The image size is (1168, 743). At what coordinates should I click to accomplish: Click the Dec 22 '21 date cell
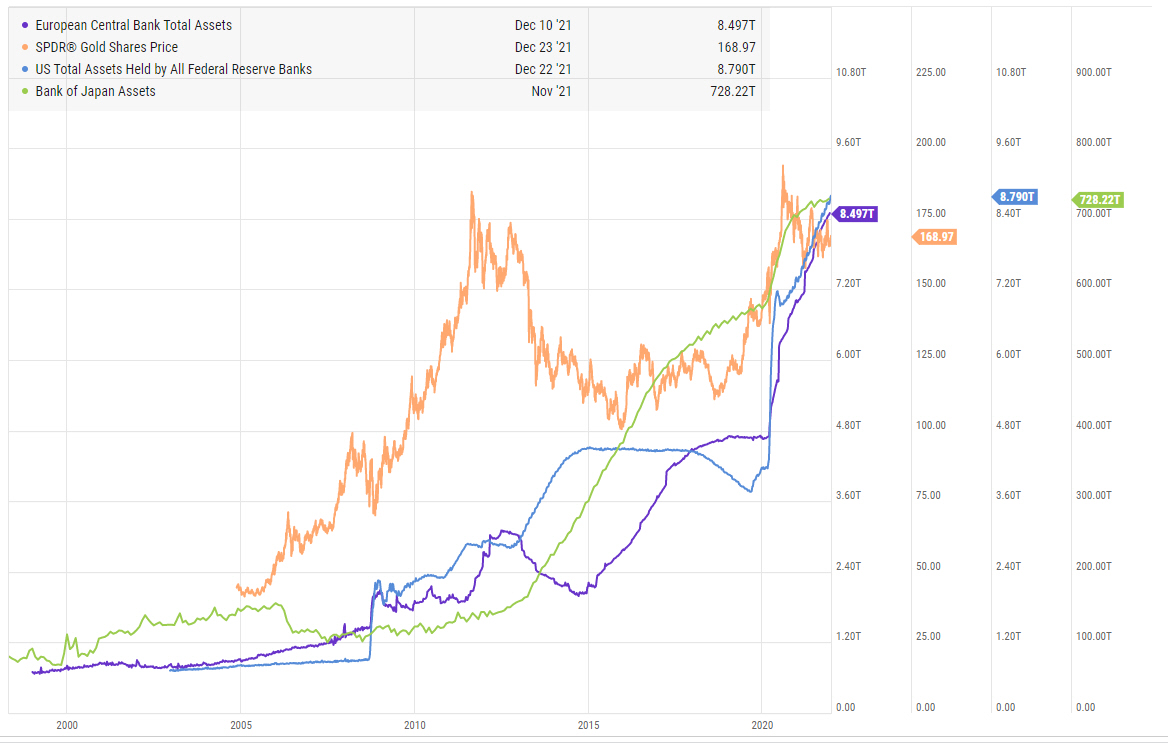point(543,69)
